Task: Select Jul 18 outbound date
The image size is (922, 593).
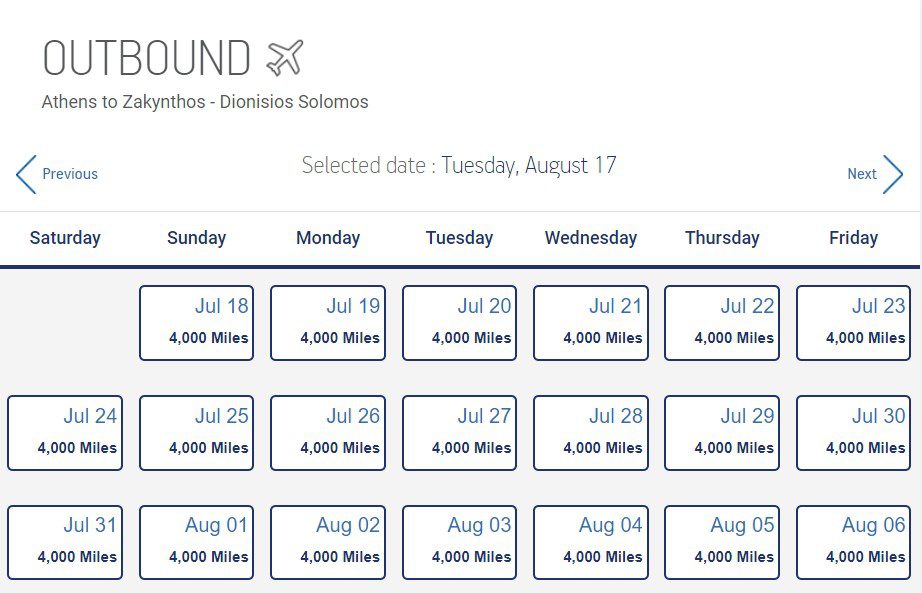Action: click(x=196, y=323)
